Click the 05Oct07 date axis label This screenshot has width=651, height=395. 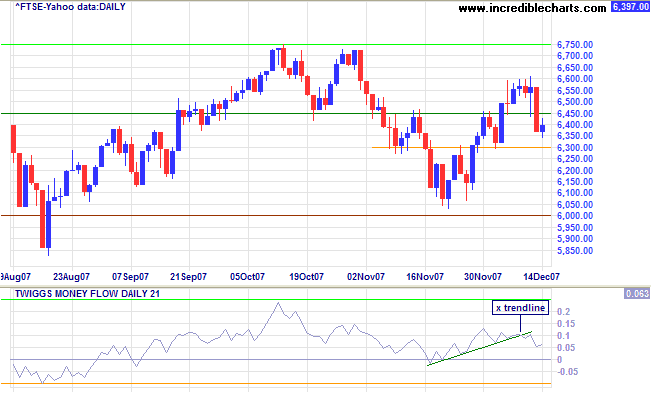point(247,277)
